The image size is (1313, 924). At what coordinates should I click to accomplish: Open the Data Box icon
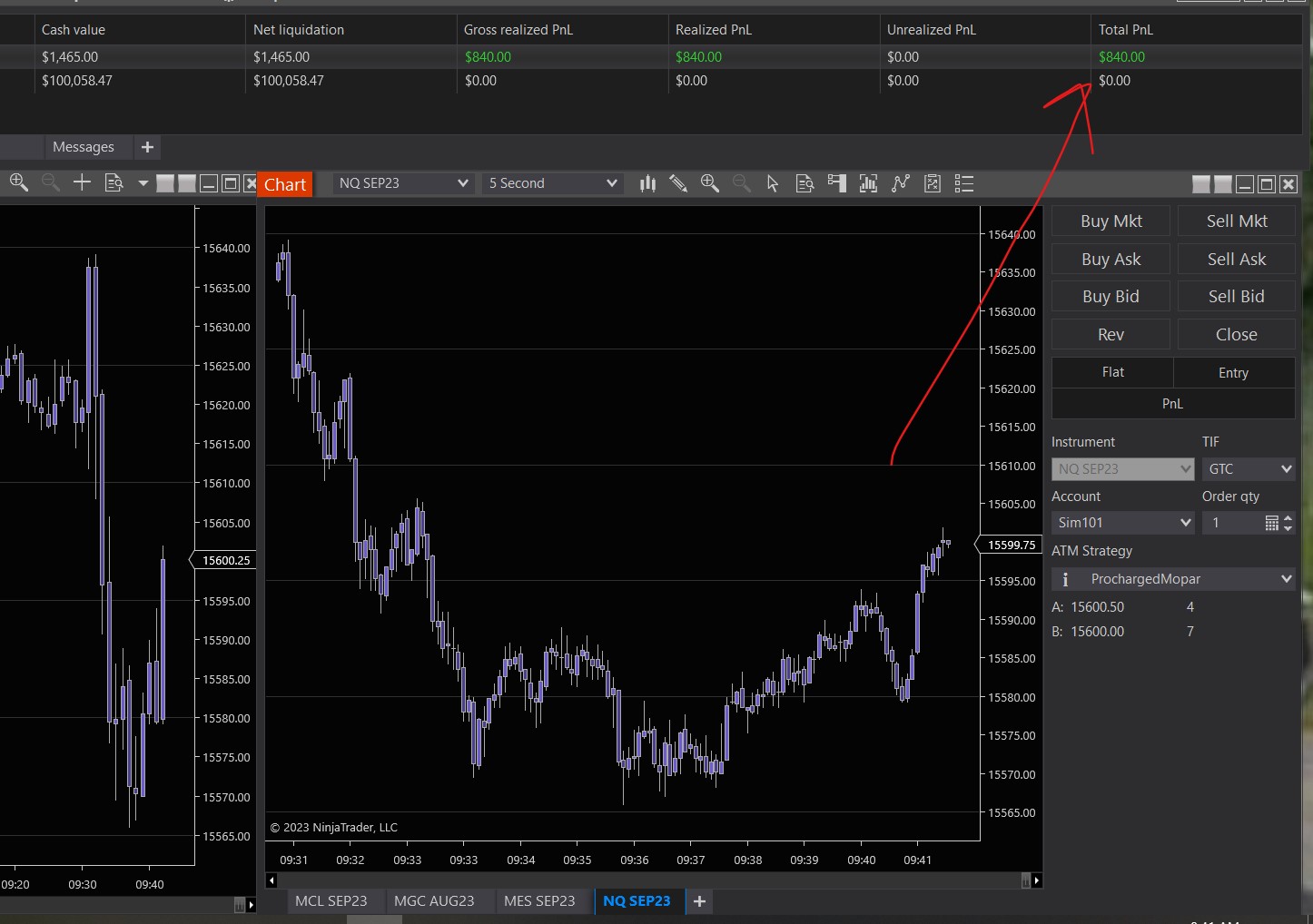coord(805,184)
